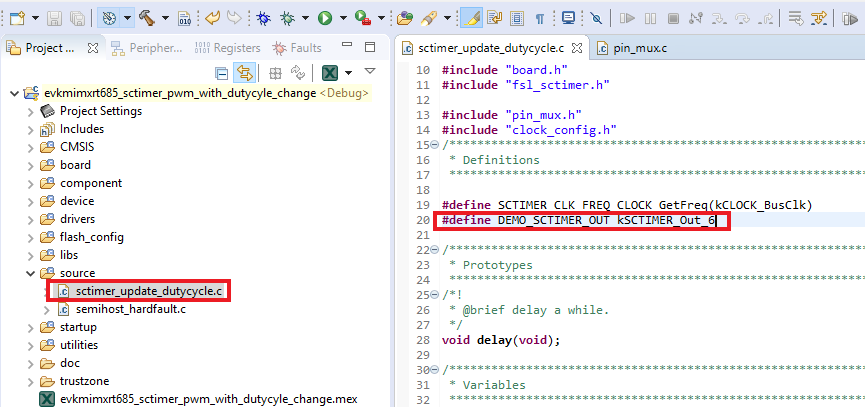Switch to the pin_mux.c editor tab
The width and height of the screenshot is (865, 407).
pos(640,46)
